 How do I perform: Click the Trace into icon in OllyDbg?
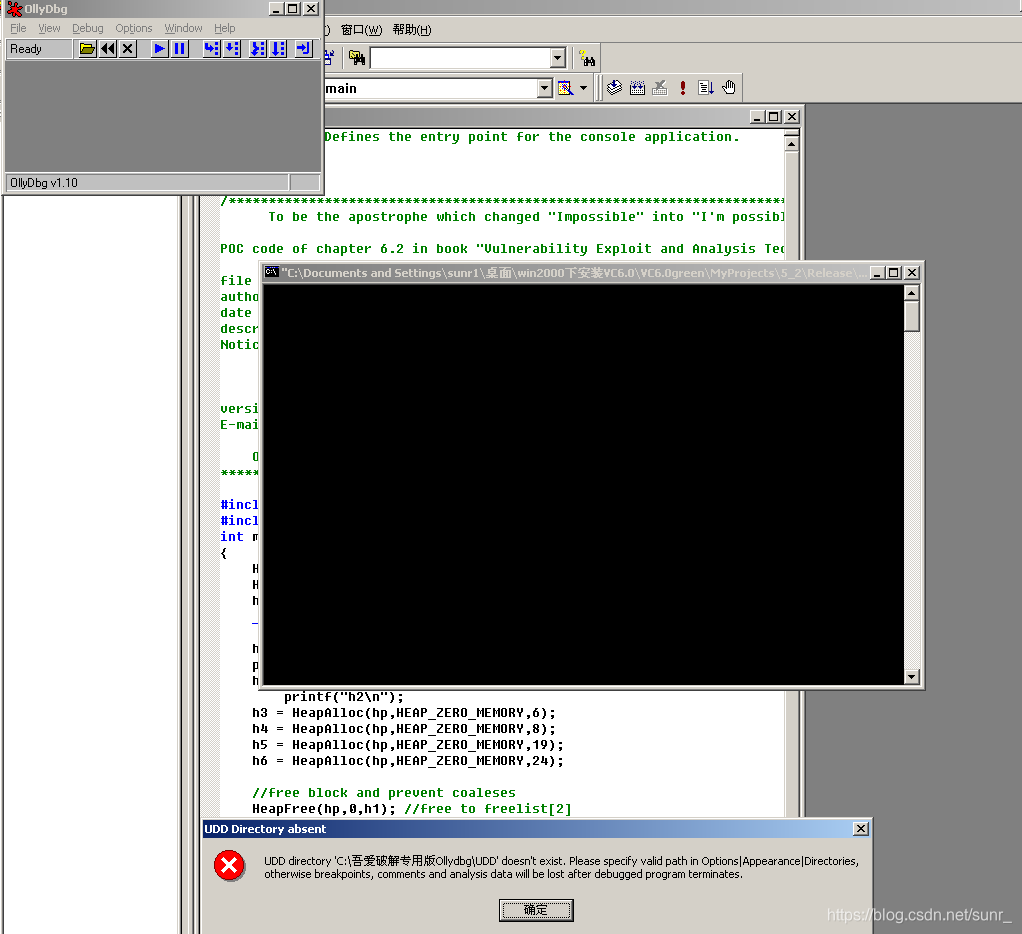tap(258, 49)
